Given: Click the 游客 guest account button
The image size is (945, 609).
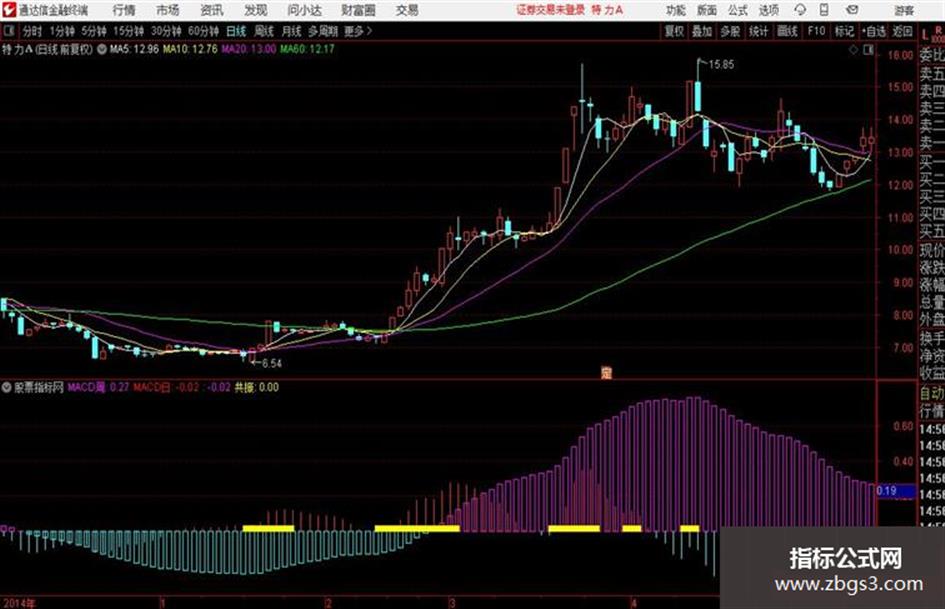Looking at the screenshot, I should (x=904, y=10).
